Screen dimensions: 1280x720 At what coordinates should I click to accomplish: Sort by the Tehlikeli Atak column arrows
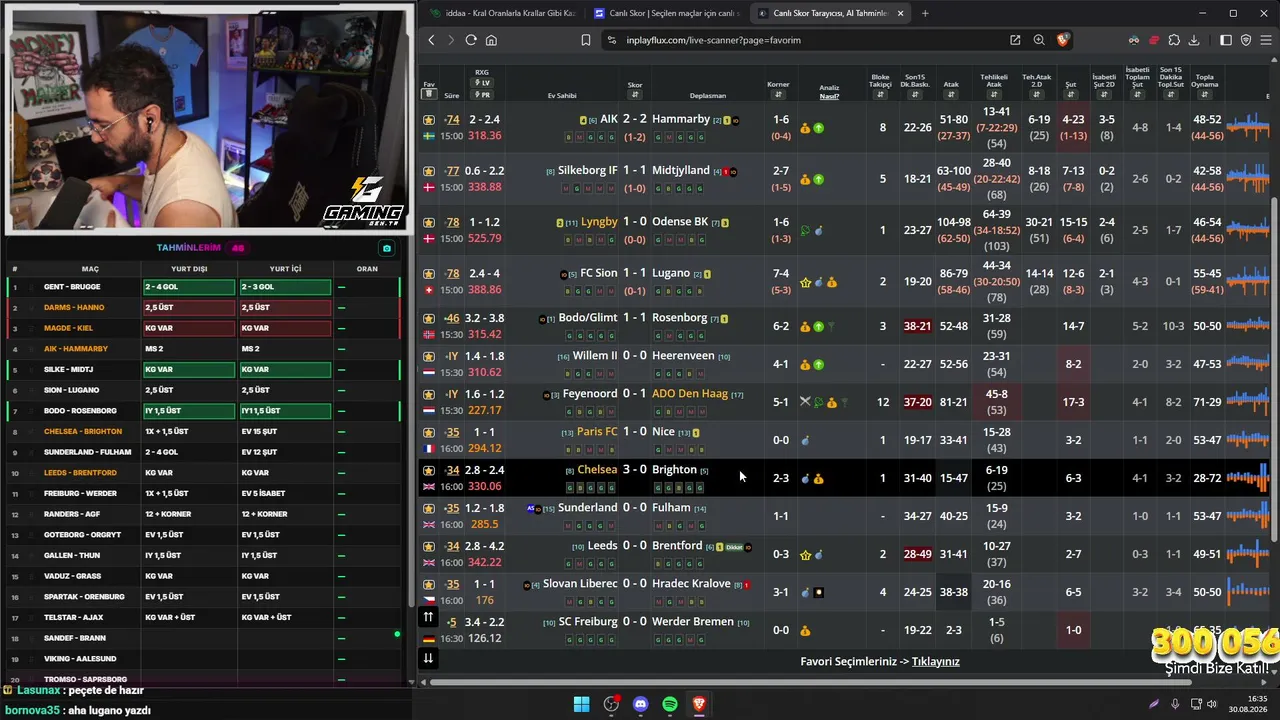[994, 95]
